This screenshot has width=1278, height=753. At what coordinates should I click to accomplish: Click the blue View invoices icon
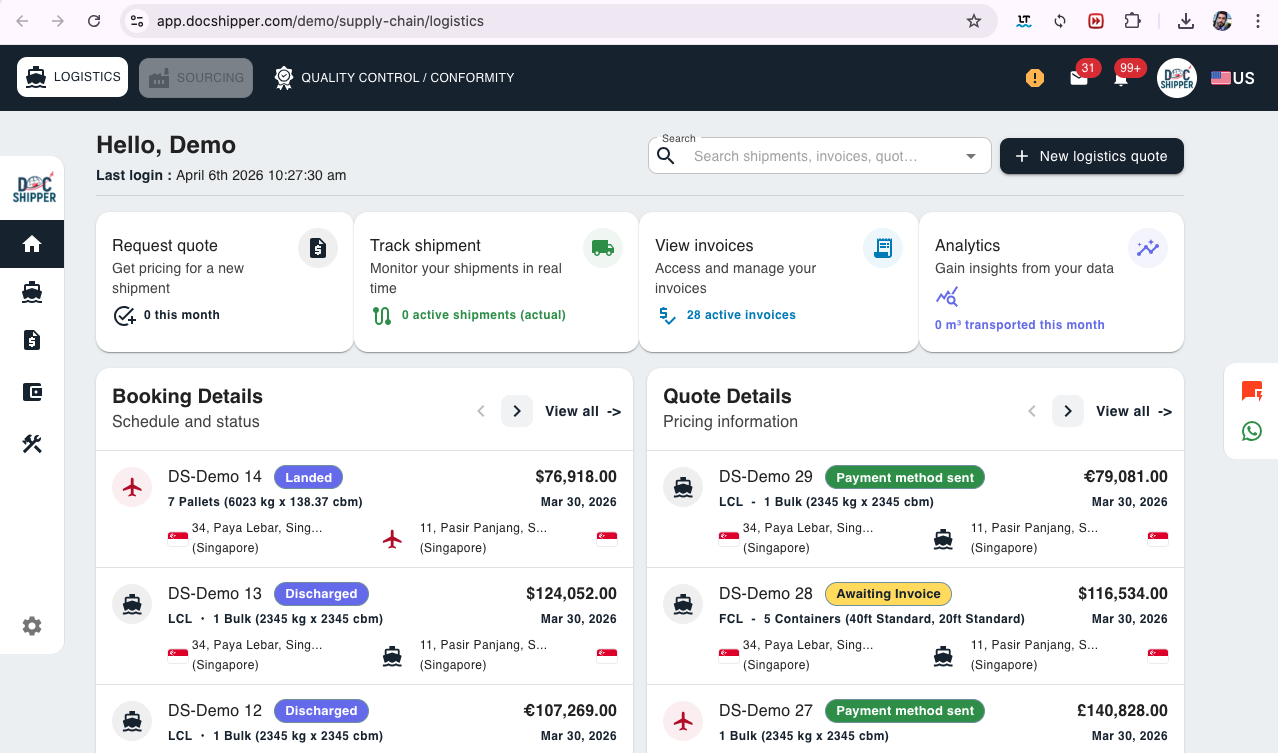pos(883,248)
